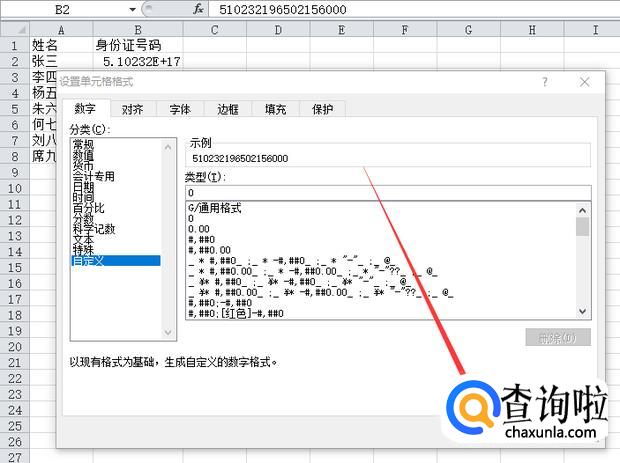The width and height of the screenshot is (620, 463).
Task: Select column B header
Action: tap(138, 30)
